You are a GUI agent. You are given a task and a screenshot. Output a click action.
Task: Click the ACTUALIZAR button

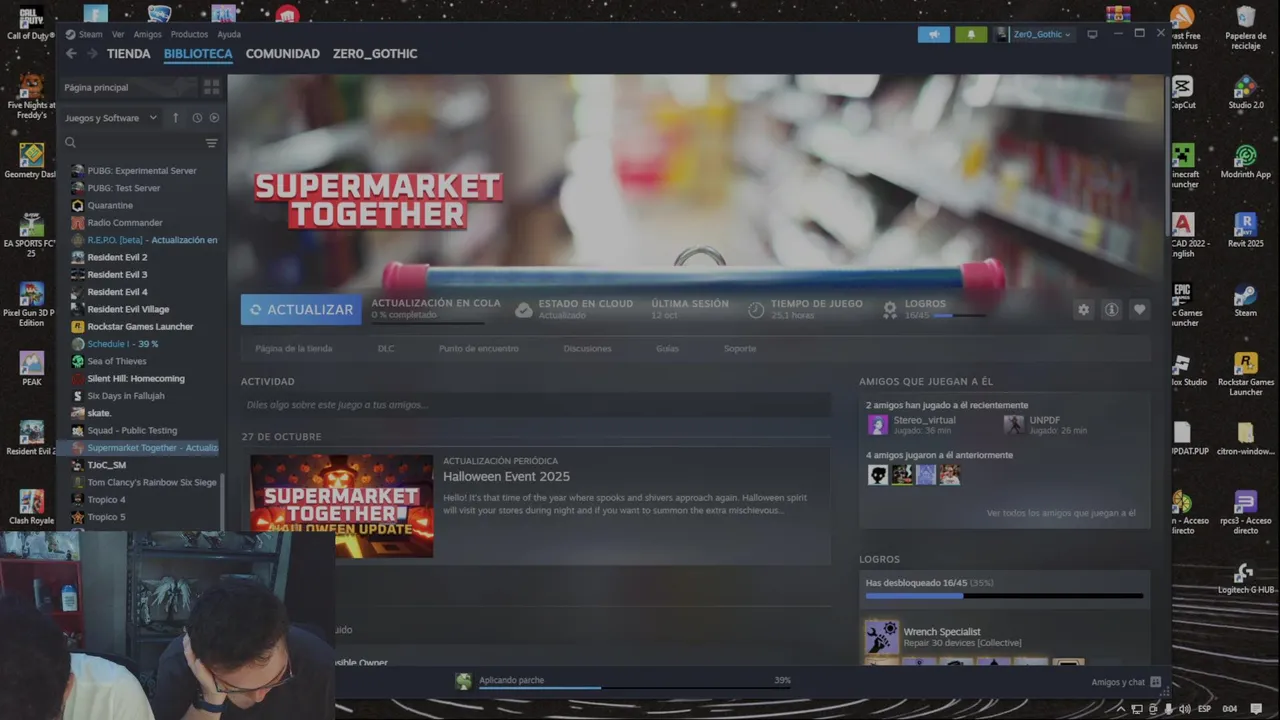[301, 310]
